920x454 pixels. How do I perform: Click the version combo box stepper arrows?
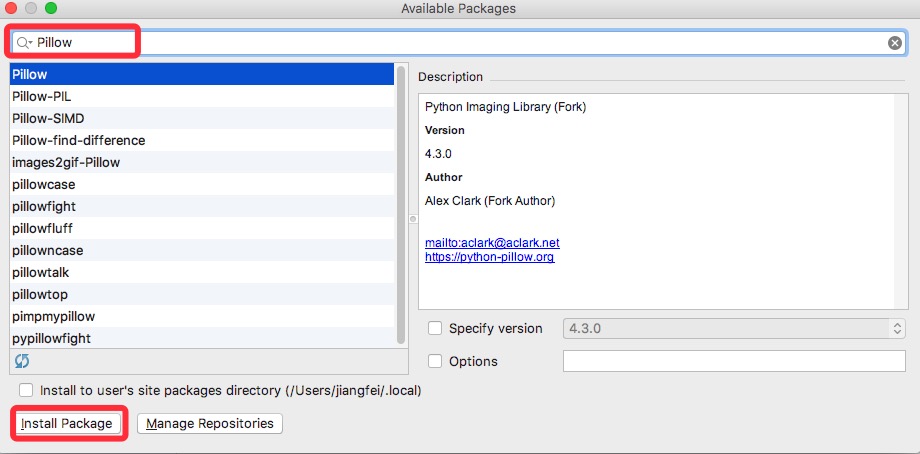pyautogui.click(x=897, y=328)
